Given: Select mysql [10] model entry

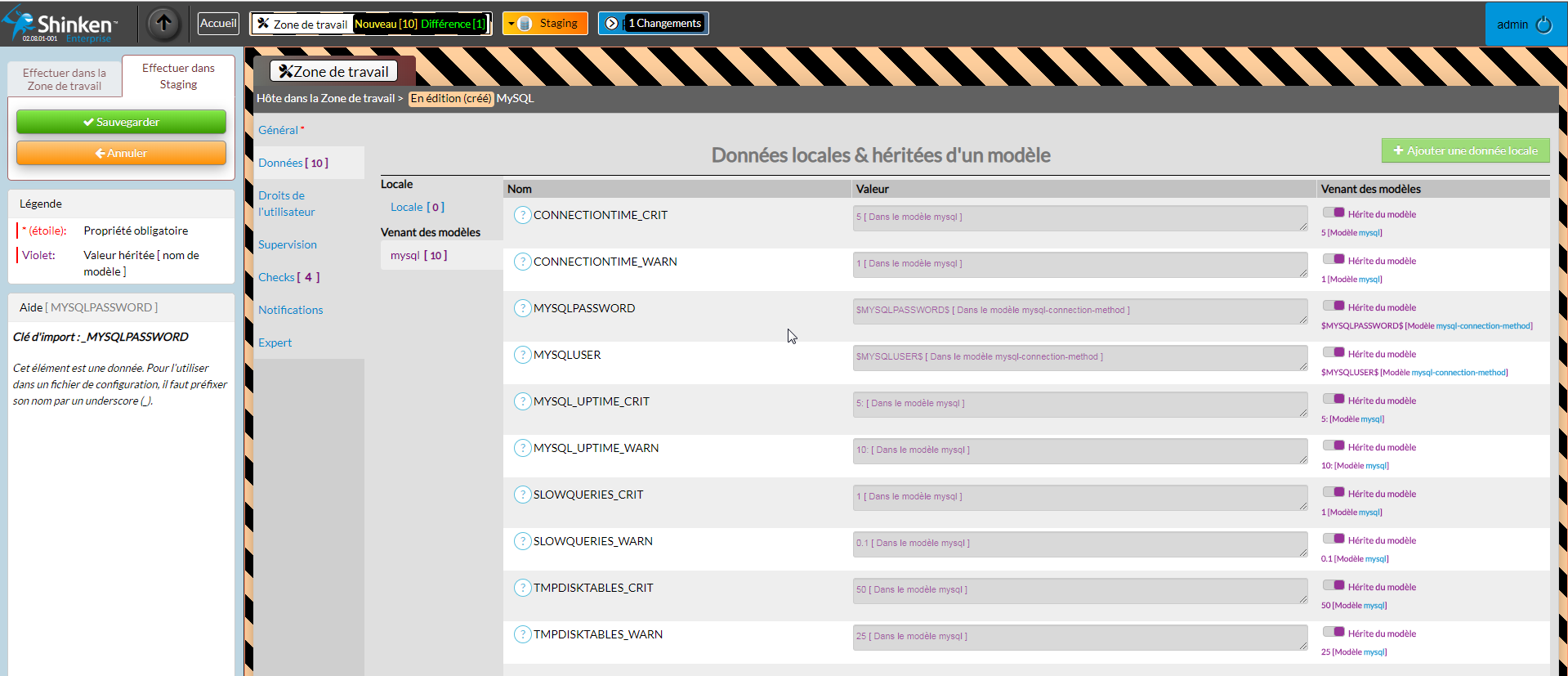Looking at the screenshot, I should pos(418,255).
